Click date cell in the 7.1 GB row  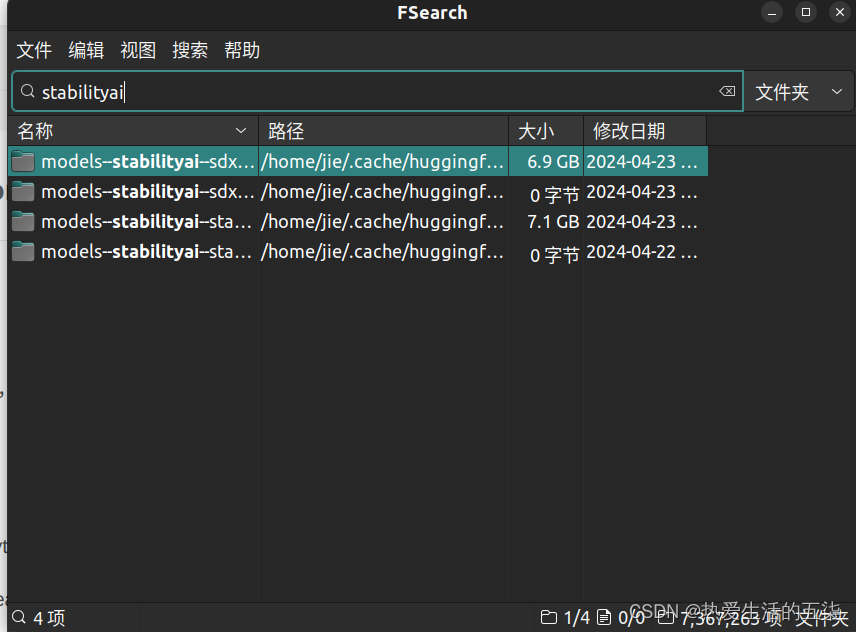tap(641, 222)
